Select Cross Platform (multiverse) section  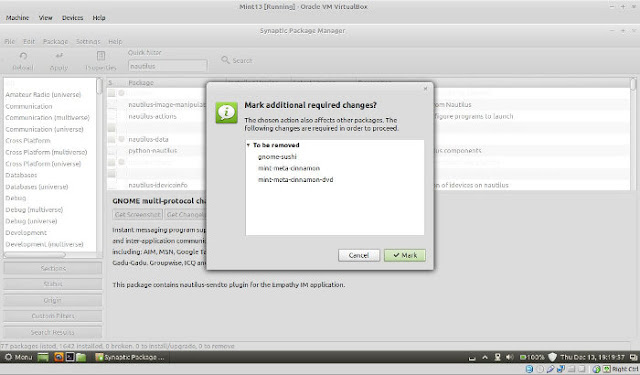(x=46, y=152)
